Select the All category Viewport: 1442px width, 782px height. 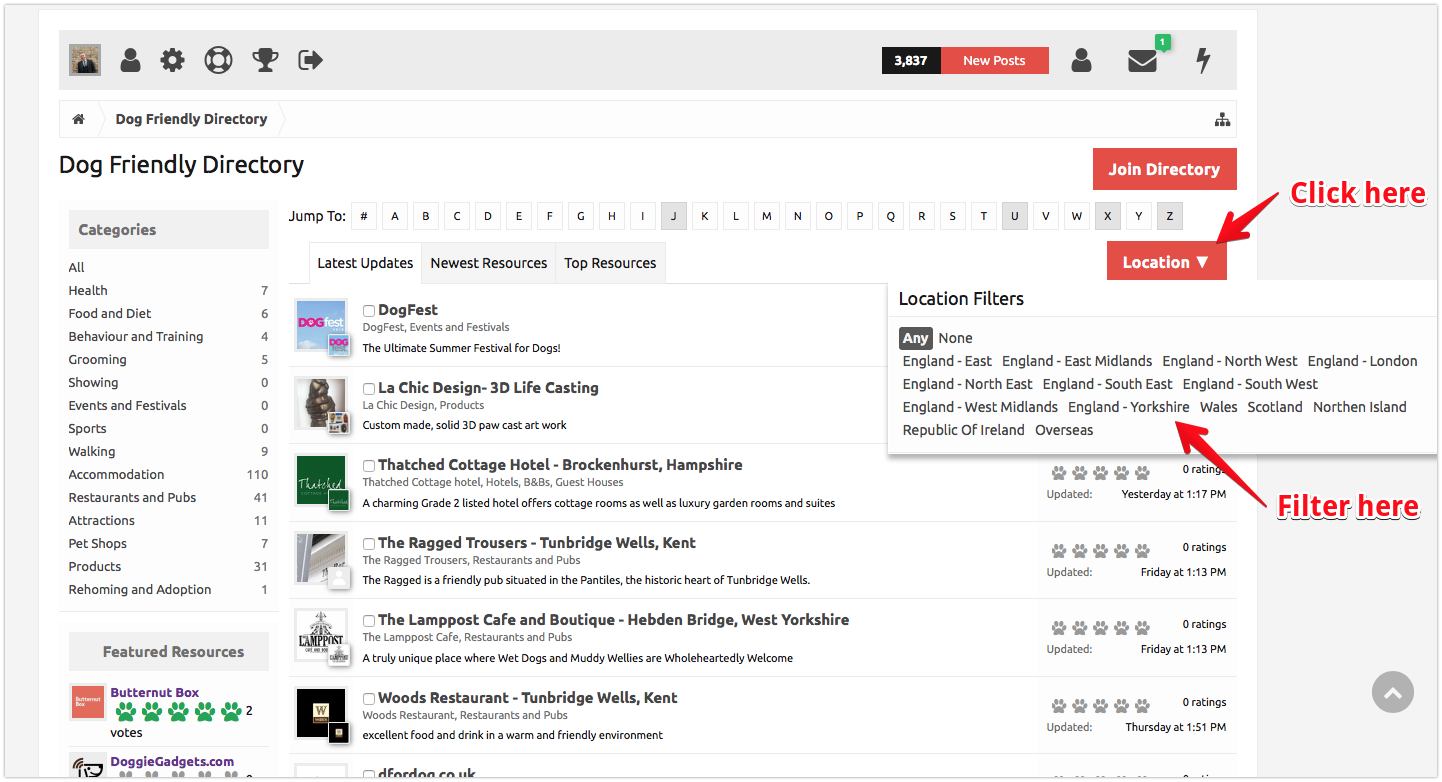point(77,267)
